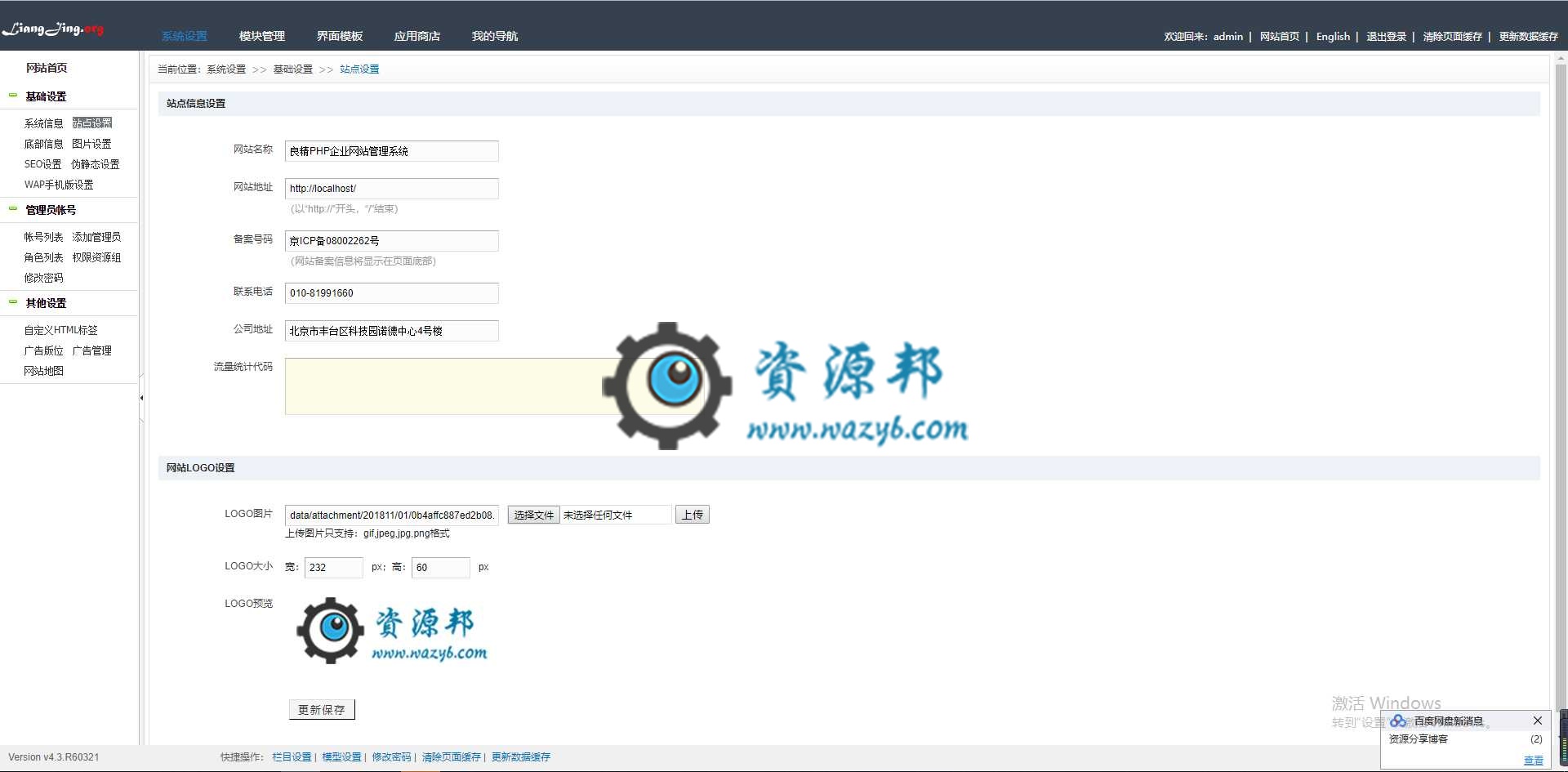Screen dimensions: 1568x772
Task: Open 伪静态设置 in the sidebar
Action: [x=96, y=164]
